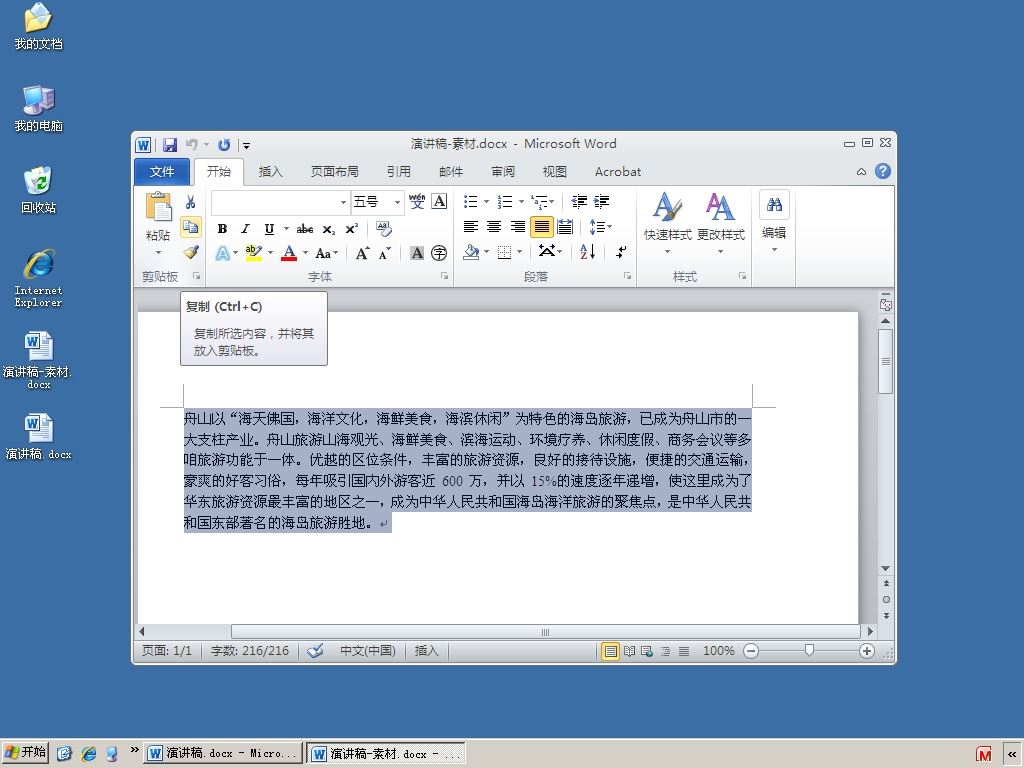
Task: Click the select browse object circle
Action: click(x=886, y=600)
